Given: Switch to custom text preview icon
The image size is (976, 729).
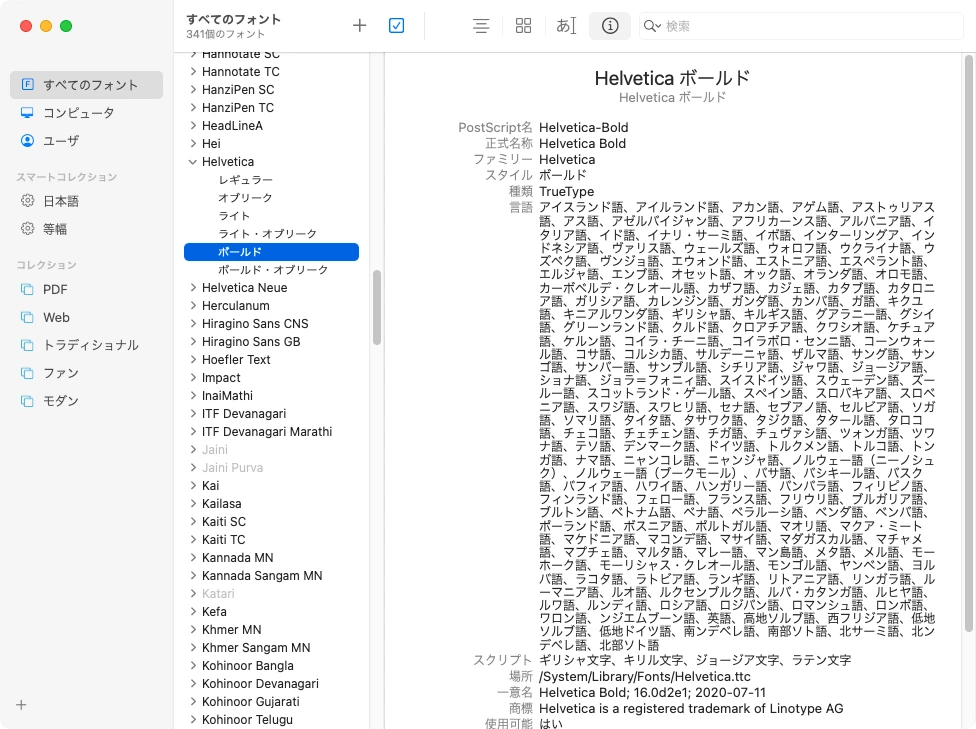Looking at the screenshot, I should coord(566,26).
